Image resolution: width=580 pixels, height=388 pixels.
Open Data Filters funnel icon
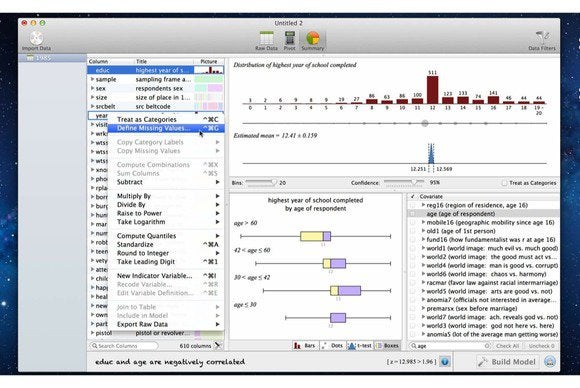tap(542, 38)
